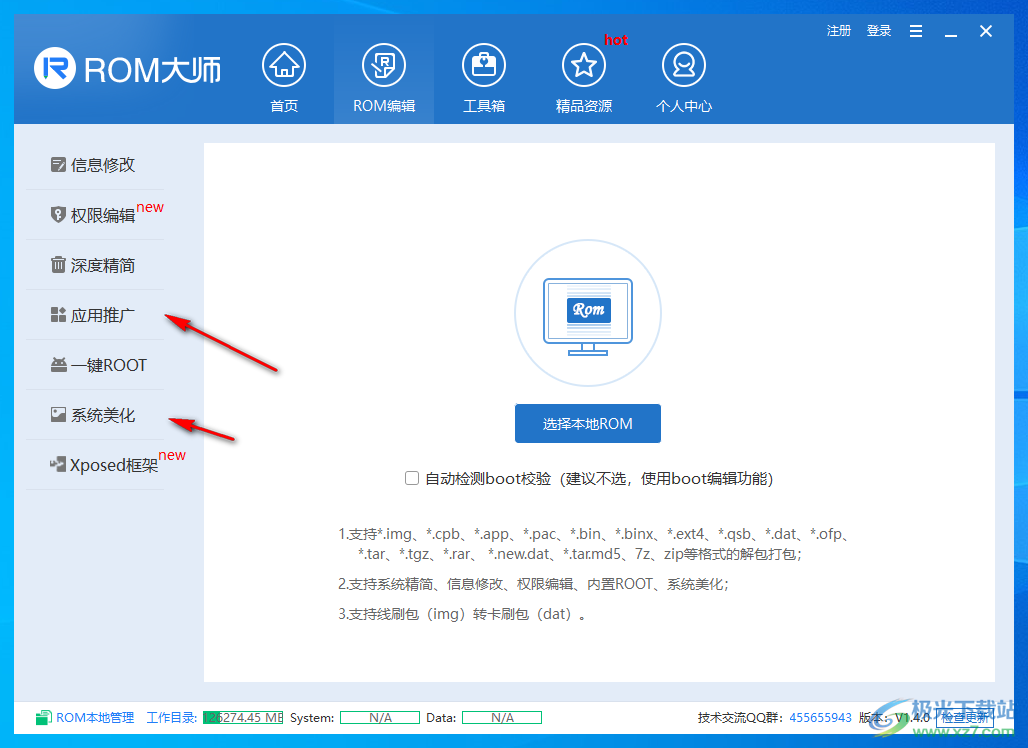Click the line "2.支持系统精简、信息修改"

[x=533, y=584]
